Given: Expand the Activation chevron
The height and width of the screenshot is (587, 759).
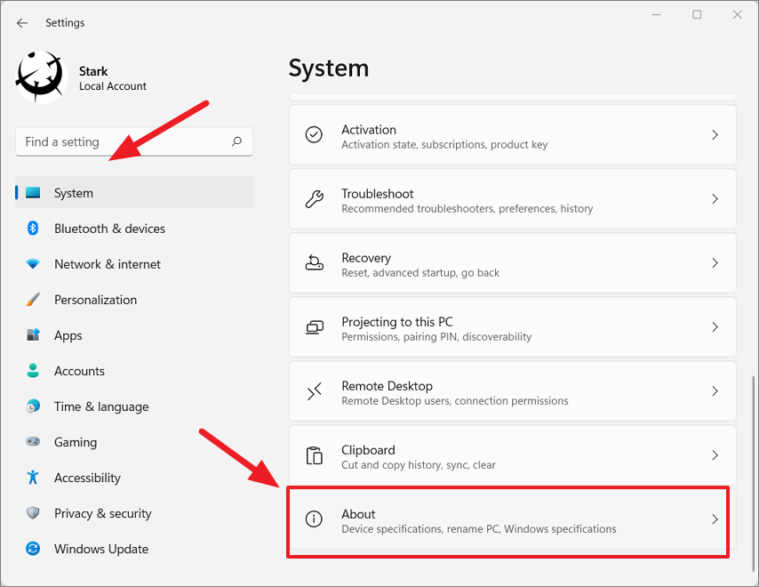Looking at the screenshot, I should 714,135.
